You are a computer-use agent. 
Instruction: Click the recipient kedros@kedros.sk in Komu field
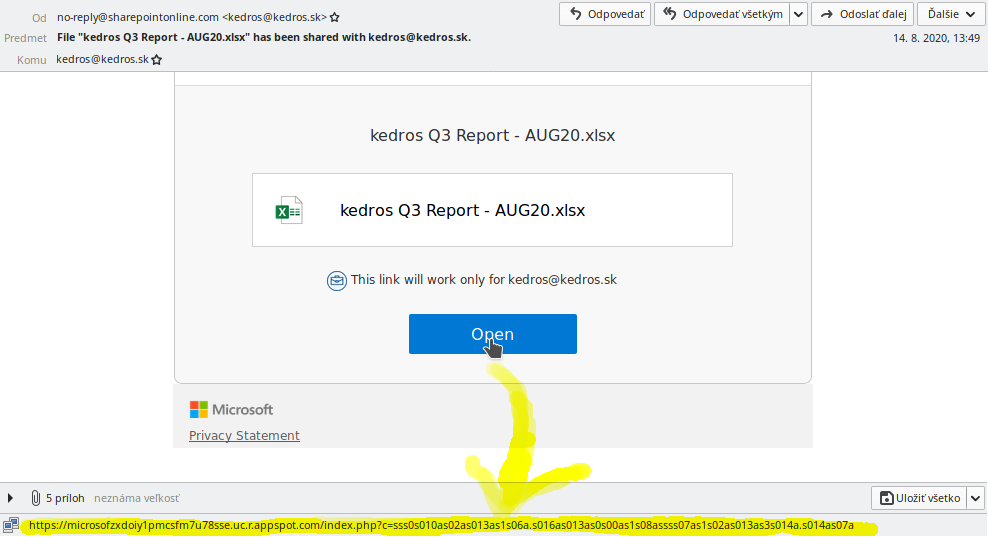click(x=102, y=59)
